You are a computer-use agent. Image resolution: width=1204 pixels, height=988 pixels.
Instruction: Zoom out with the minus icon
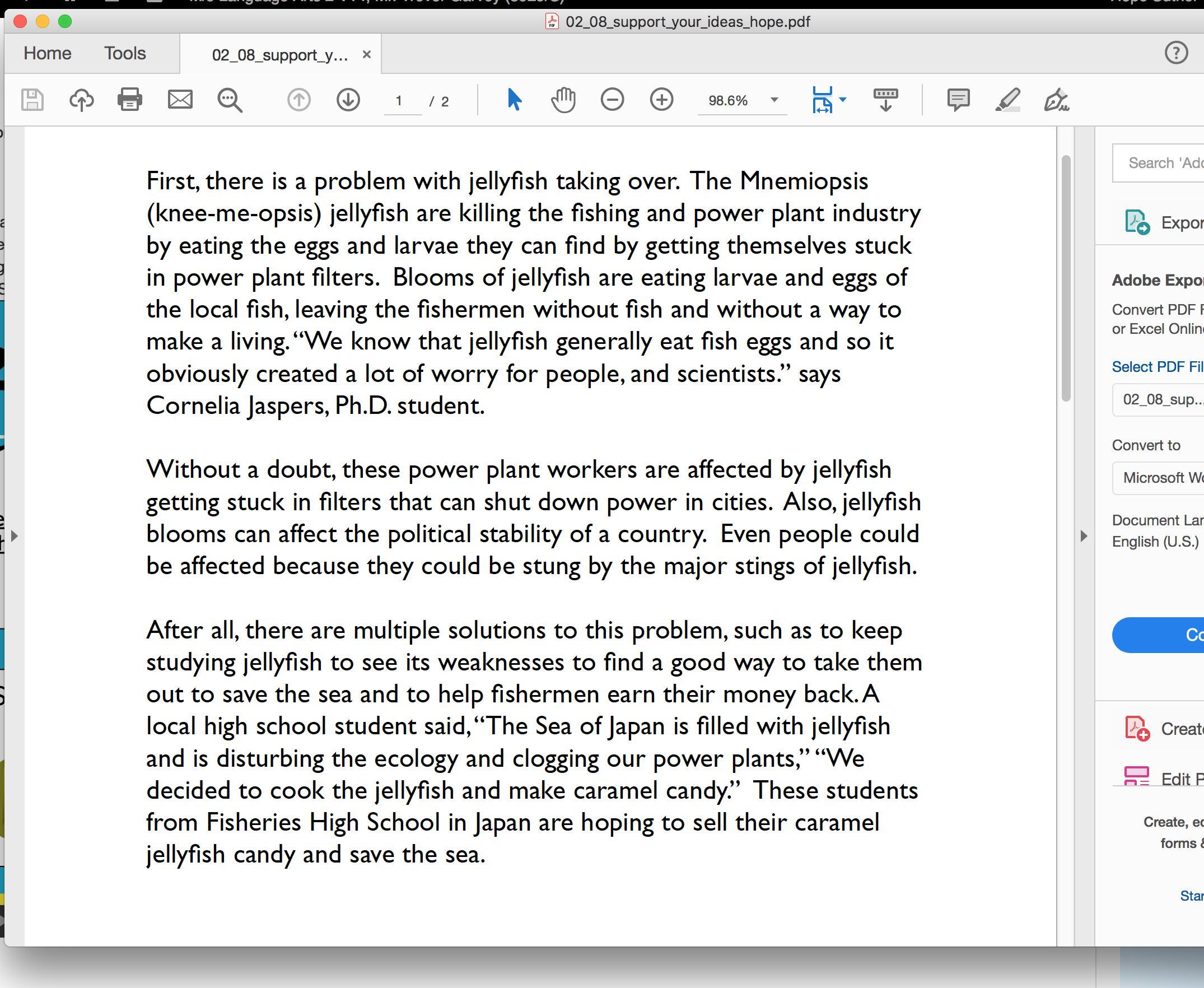pyautogui.click(x=612, y=100)
